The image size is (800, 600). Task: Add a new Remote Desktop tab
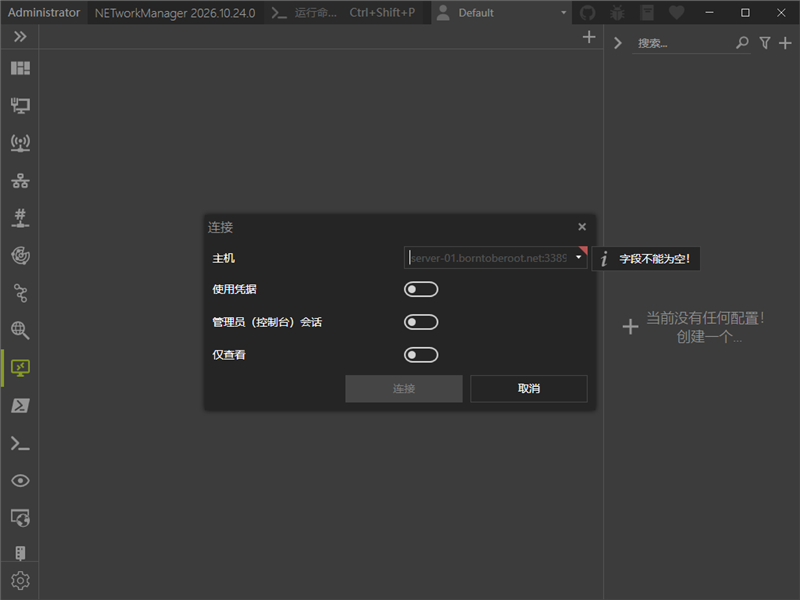[589, 37]
